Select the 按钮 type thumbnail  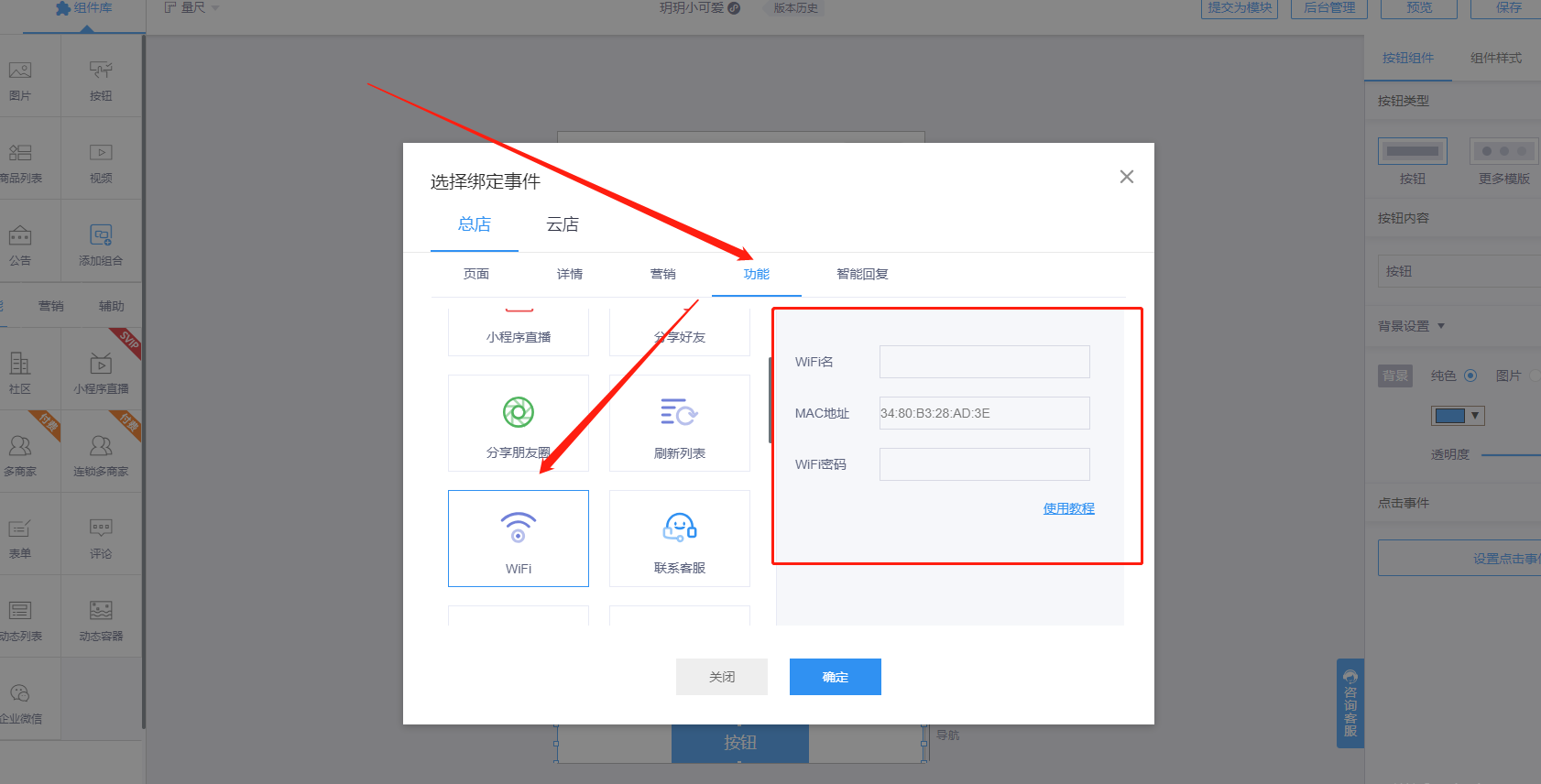pyautogui.click(x=1413, y=151)
